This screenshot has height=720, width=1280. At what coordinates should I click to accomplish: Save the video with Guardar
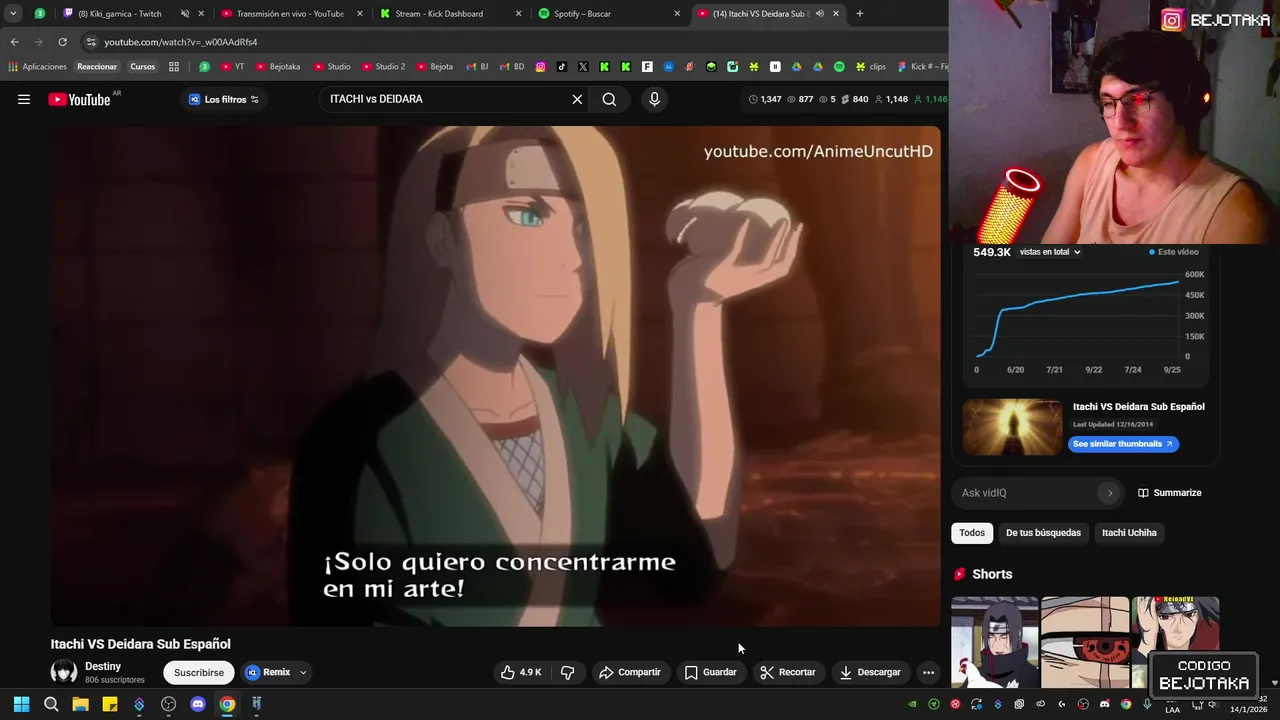click(711, 672)
